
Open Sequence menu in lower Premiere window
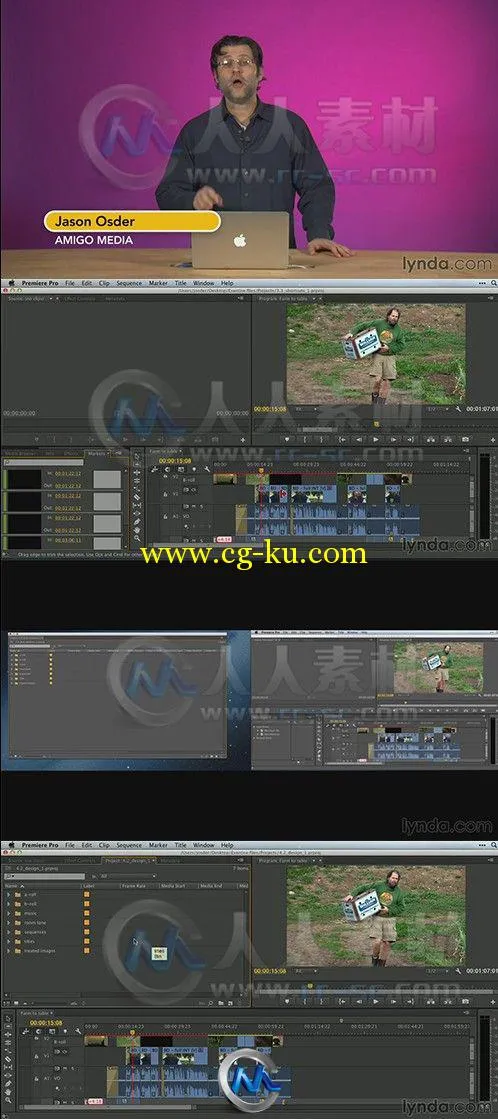click(x=129, y=845)
